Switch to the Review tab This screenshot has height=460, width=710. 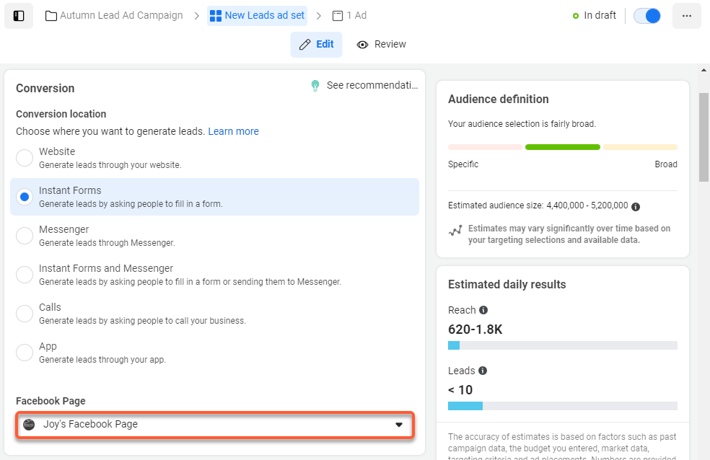pyautogui.click(x=381, y=44)
